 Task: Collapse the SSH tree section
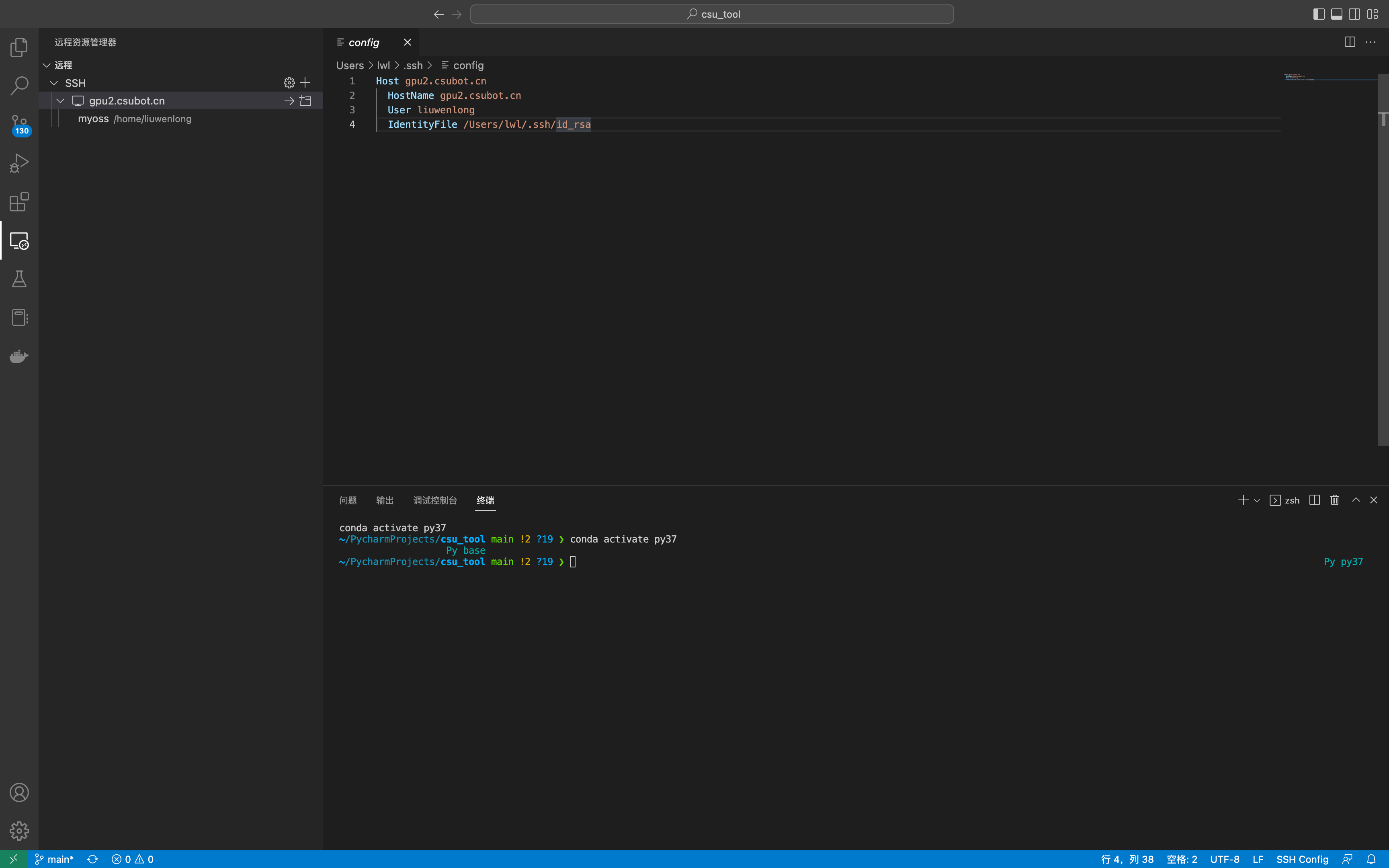[54, 83]
